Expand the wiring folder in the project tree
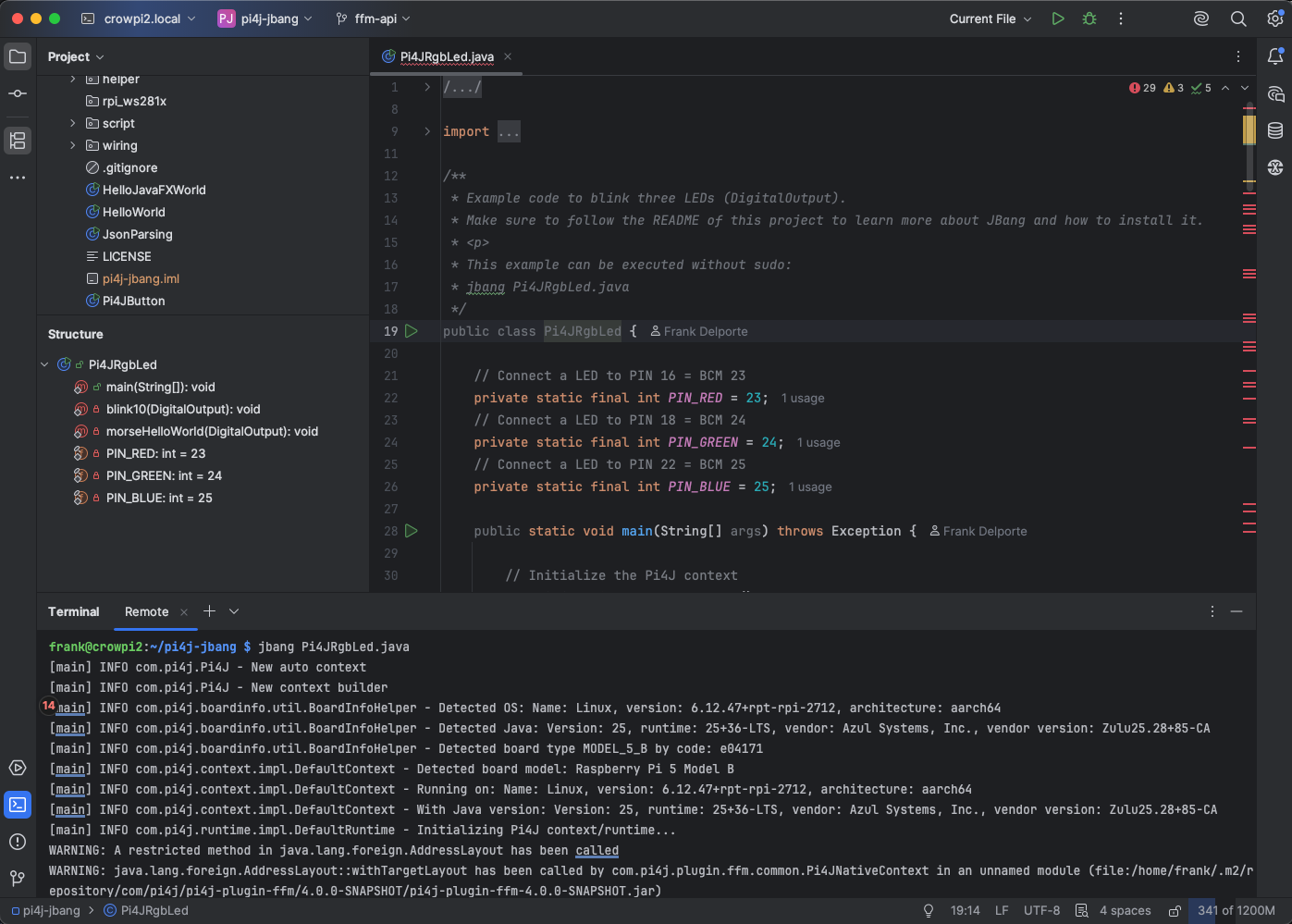The height and width of the screenshot is (924, 1292). (x=73, y=145)
